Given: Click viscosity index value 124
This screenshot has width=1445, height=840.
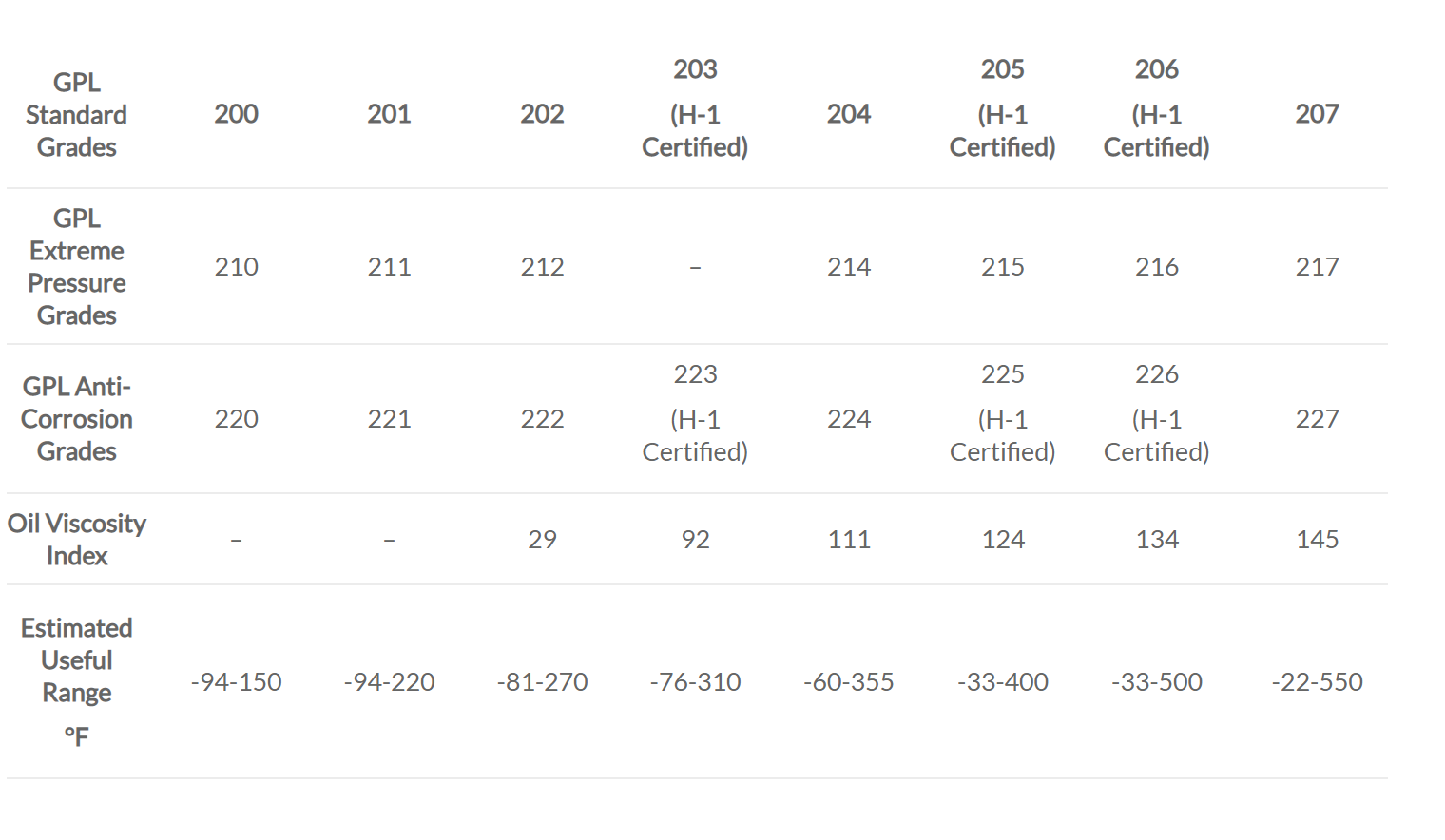Looking at the screenshot, I should pos(1003,540).
